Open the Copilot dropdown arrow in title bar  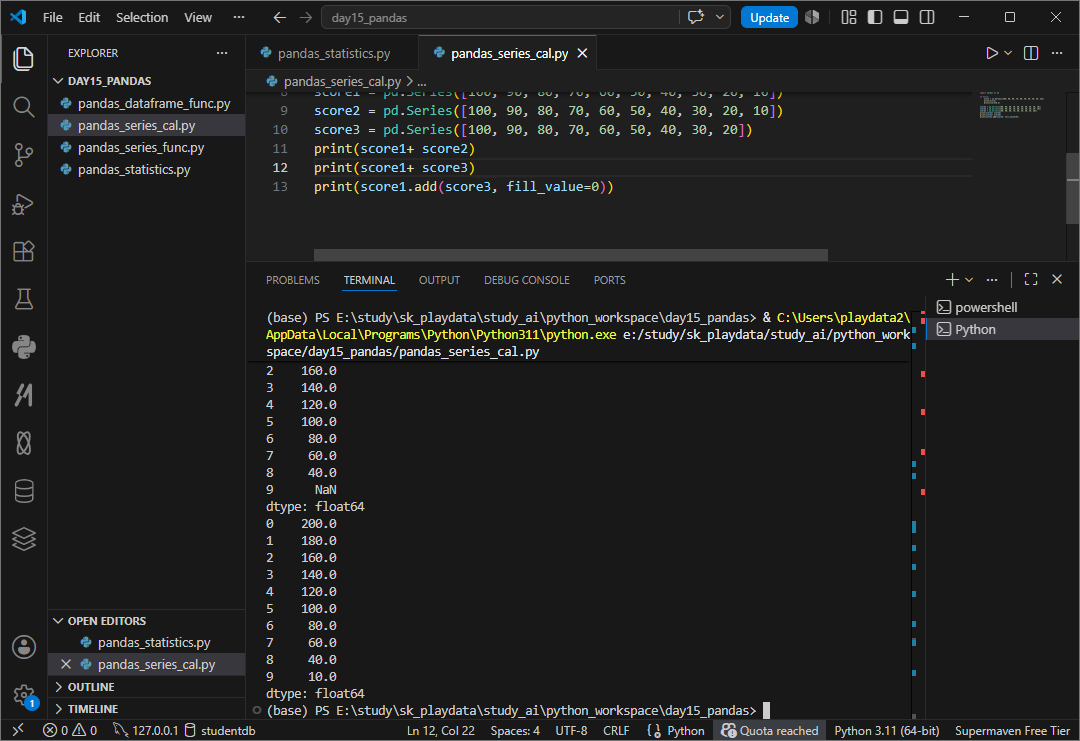point(720,17)
